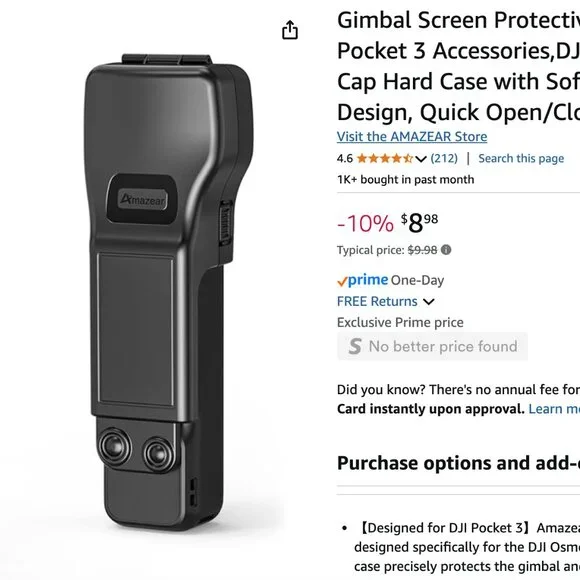Click the share icon above the product image
The width and height of the screenshot is (580, 580).
pos(290,30)
